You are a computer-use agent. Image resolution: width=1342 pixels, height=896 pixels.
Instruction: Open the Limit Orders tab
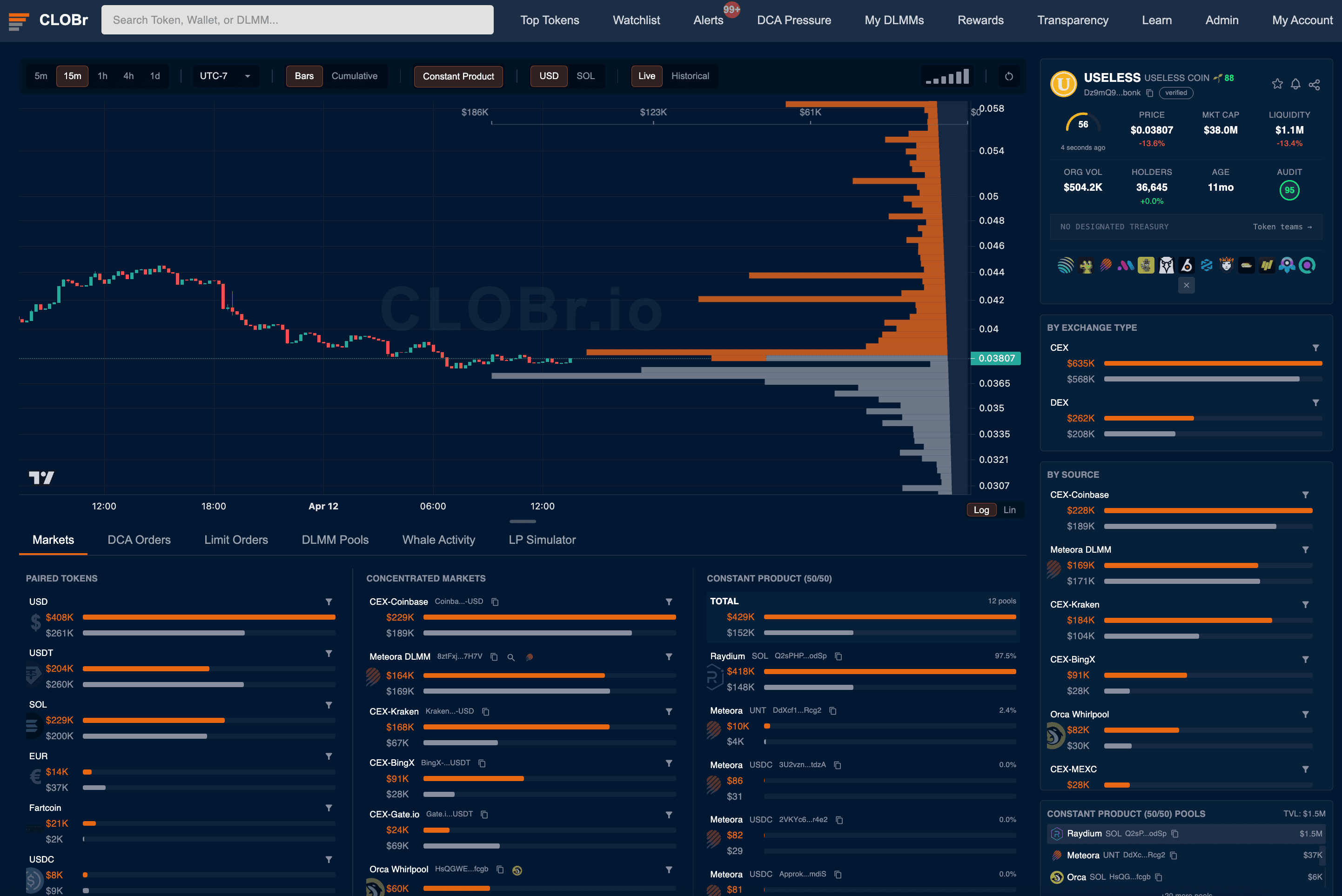[x=236, y=540]
